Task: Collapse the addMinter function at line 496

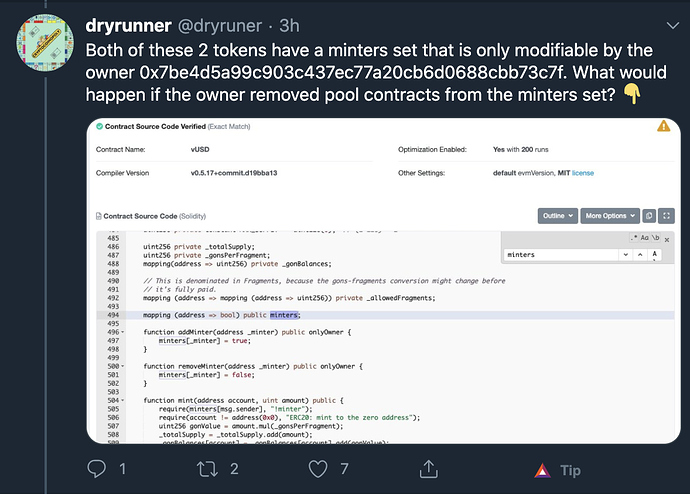Action: click(x=123, y=332)
